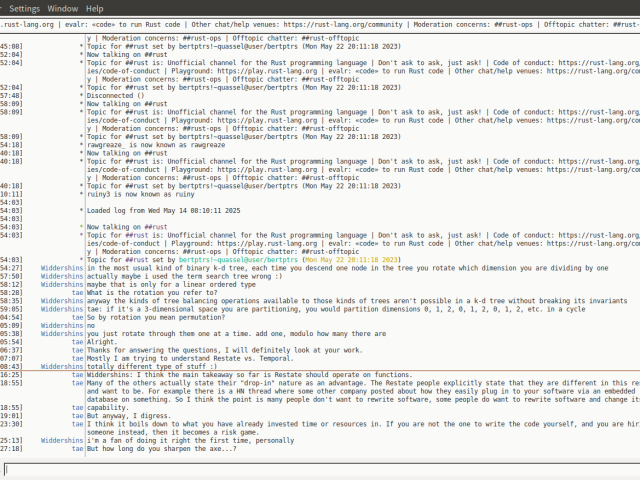This screenshot has height=480, width=640.
Task: Focus the message input box at the bottom
Action: pyautogui.click(x=320, y=468)
